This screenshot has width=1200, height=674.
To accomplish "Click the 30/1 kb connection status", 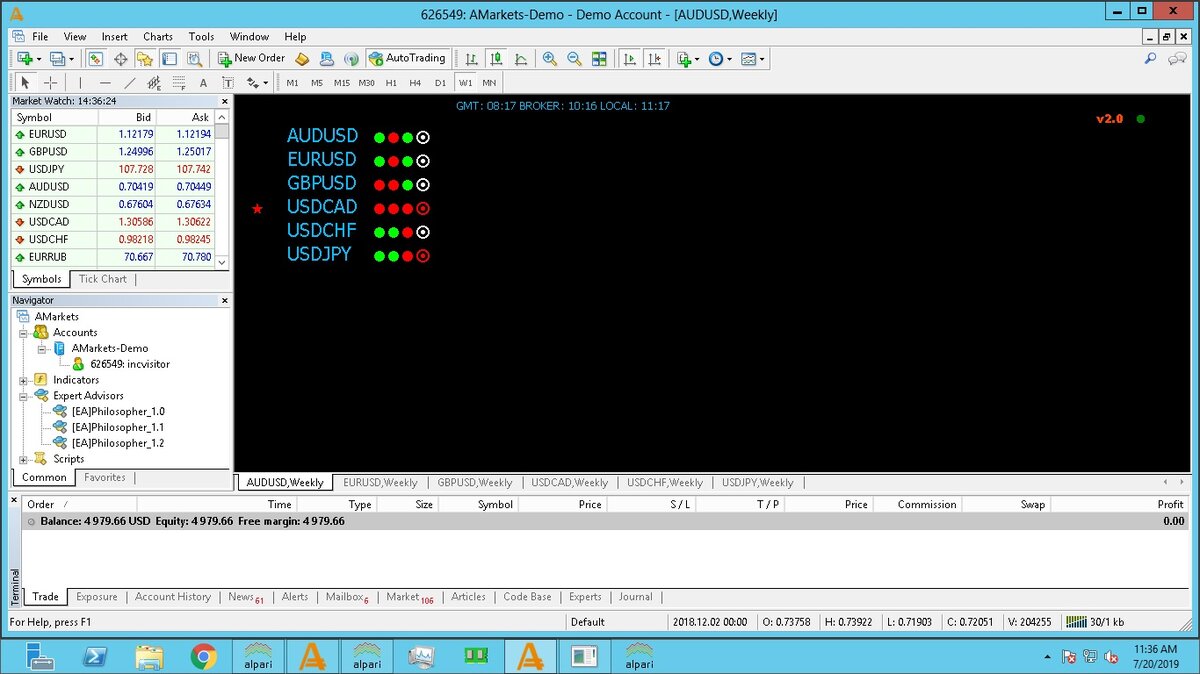I will pos(1096,622).
